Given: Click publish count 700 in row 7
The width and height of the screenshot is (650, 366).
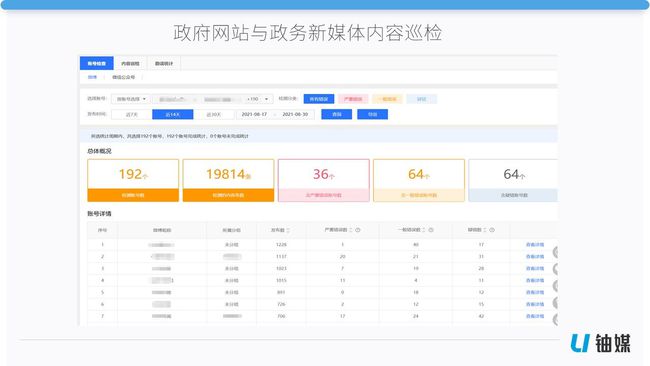Looking at the screenshot, I should tap(281, 316).
